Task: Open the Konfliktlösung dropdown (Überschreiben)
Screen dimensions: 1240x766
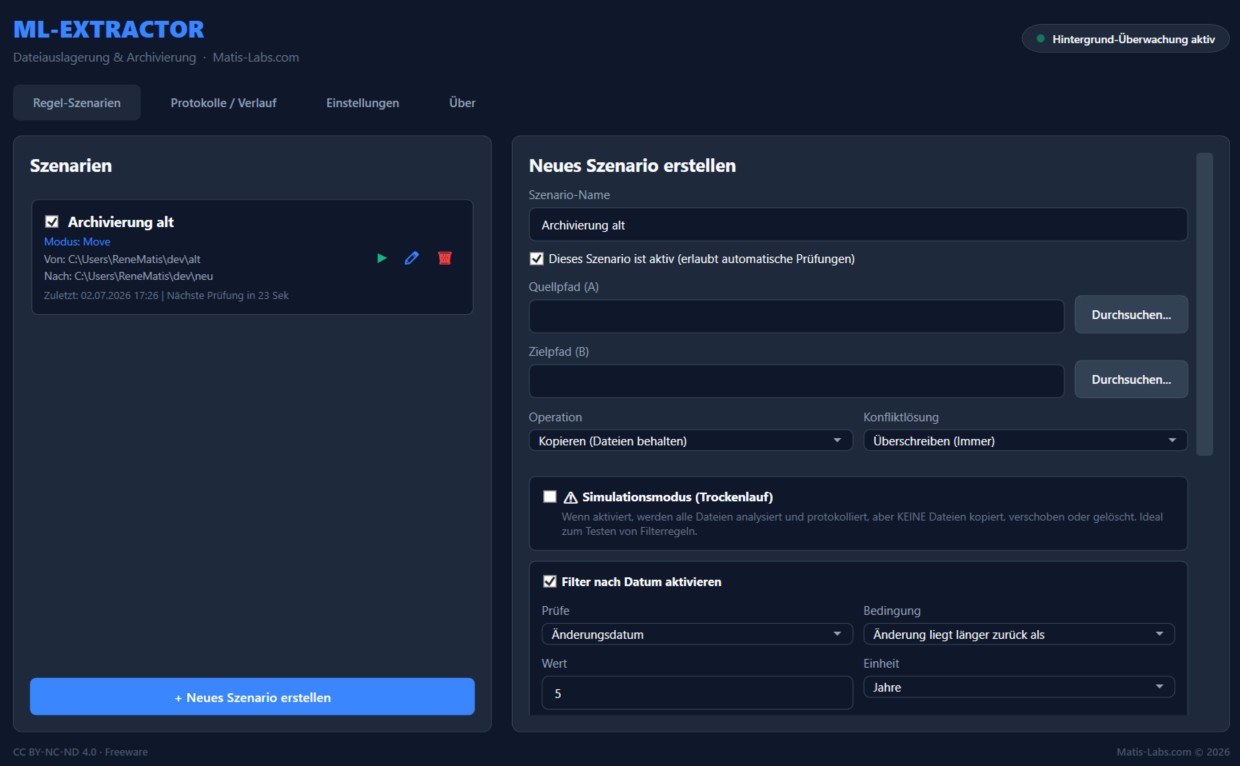Action: tap(1025, 440)
